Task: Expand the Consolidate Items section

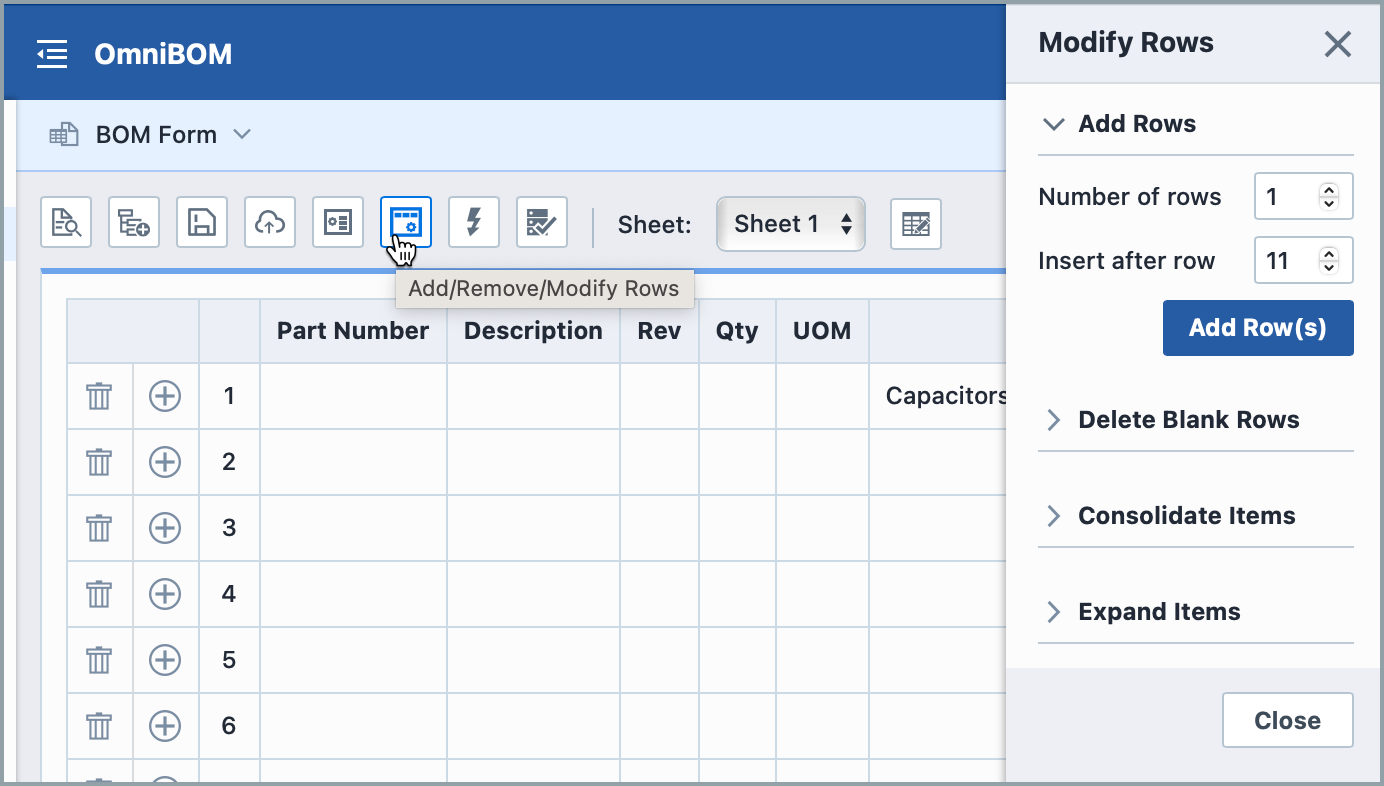Action: (1196, 516)
